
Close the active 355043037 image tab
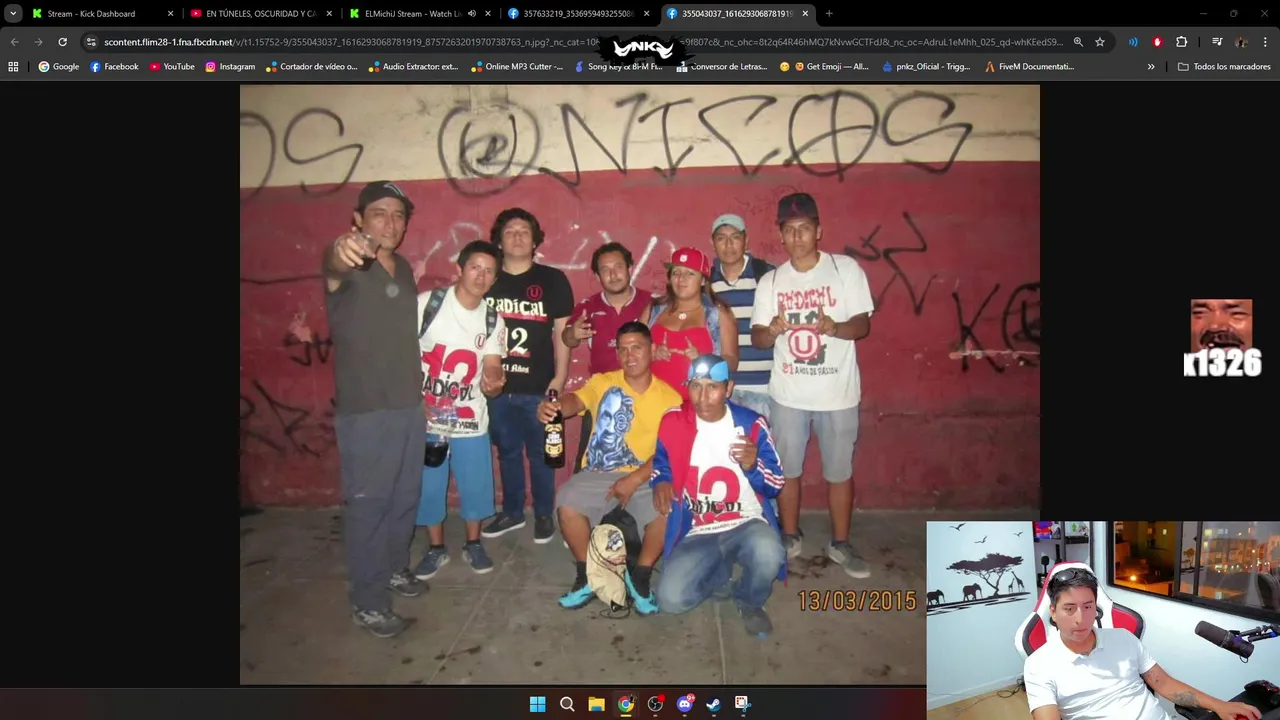point(805,14)
